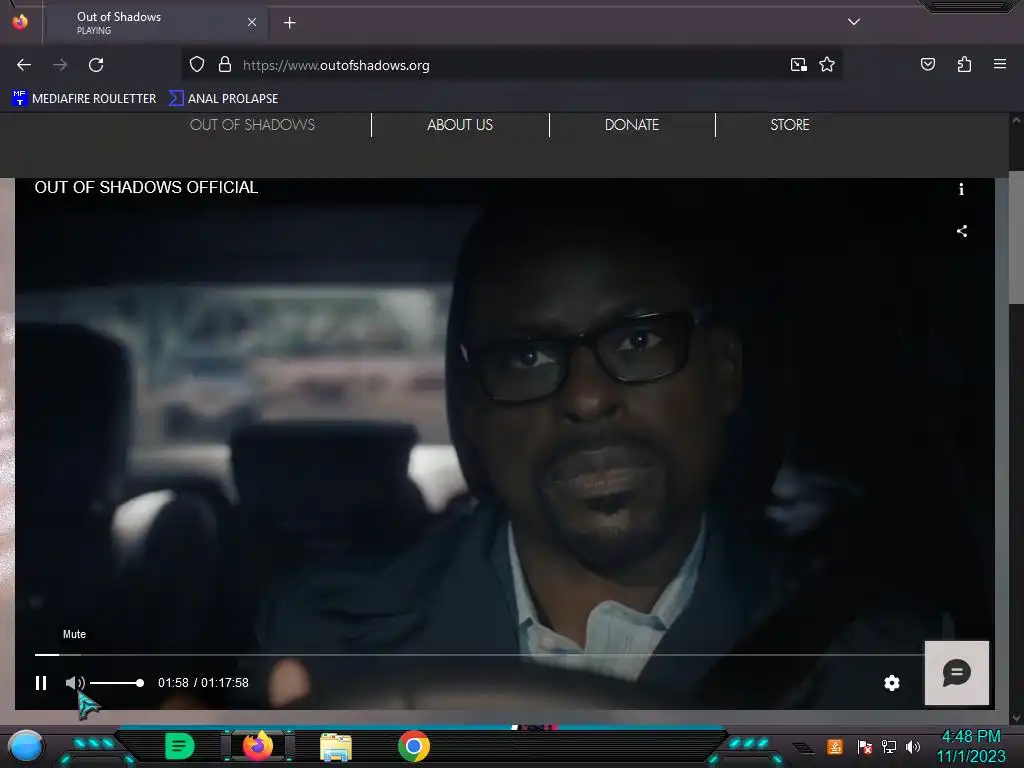This screenshot has width=1024, height=768.
Task: Adjust the video volume slider
Action: 116,683
